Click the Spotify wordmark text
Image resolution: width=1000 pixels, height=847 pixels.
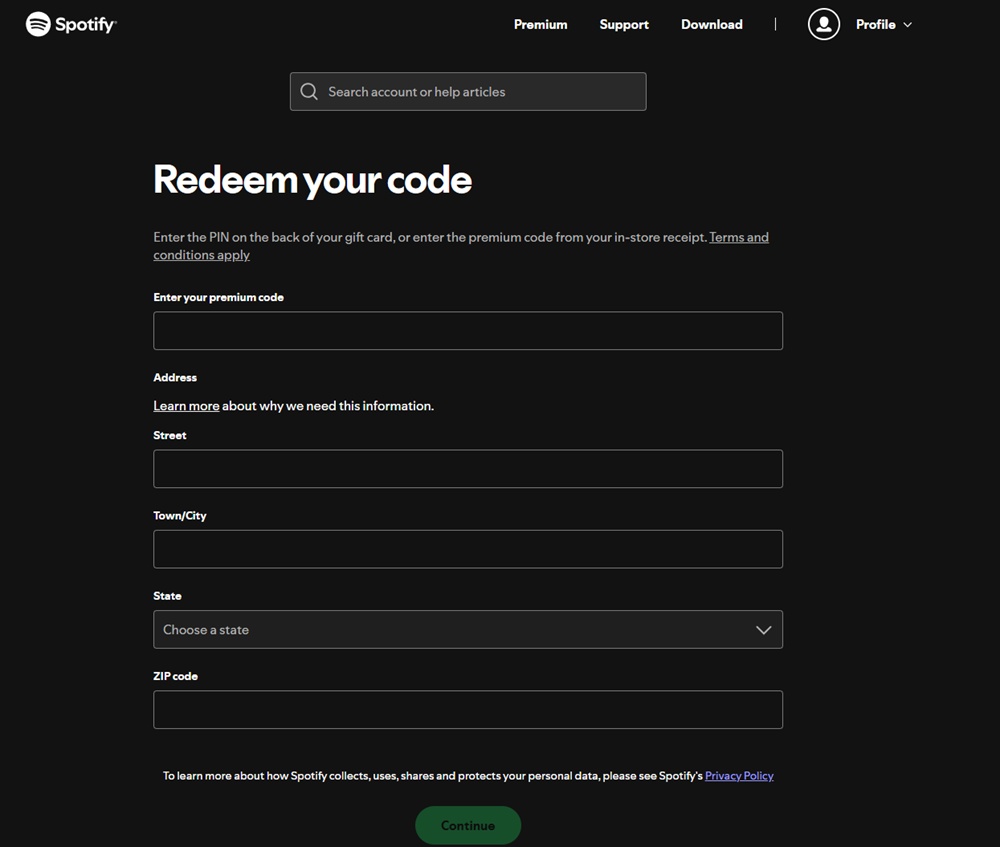(x=85, y=25)
